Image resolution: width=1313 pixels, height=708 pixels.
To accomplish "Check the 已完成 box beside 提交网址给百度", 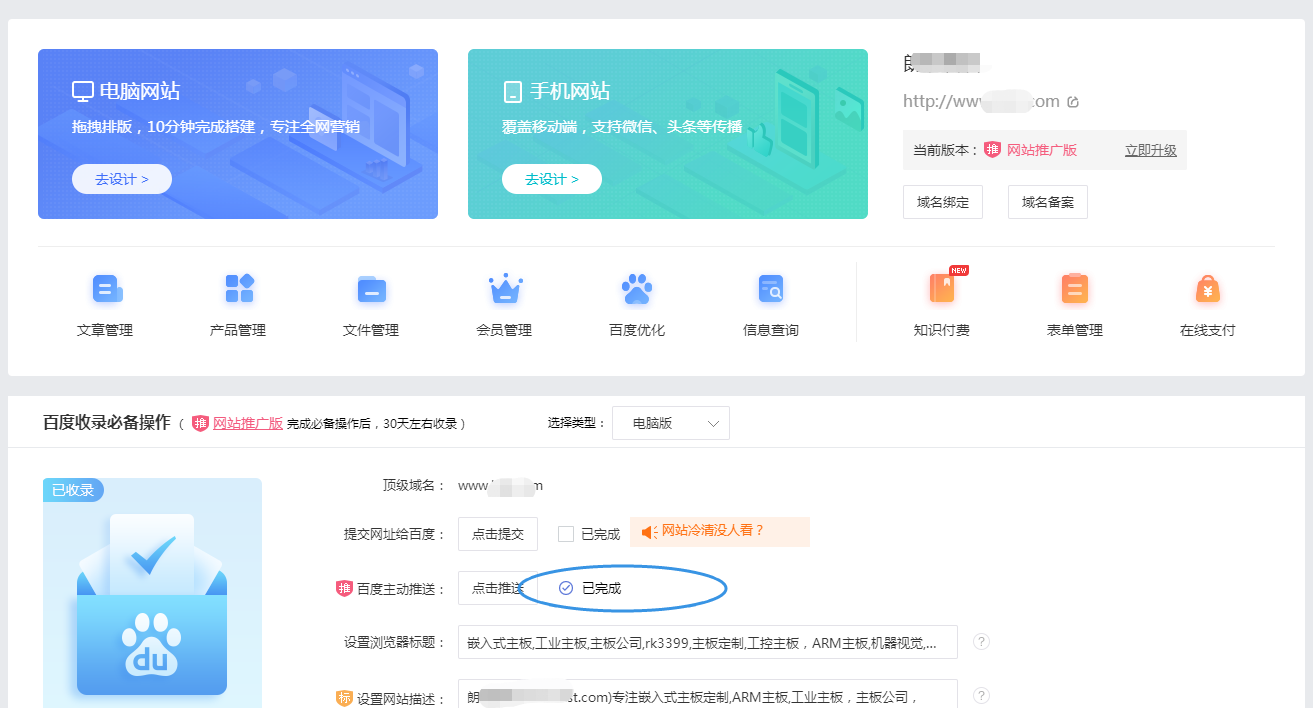I will click(566, 534).
